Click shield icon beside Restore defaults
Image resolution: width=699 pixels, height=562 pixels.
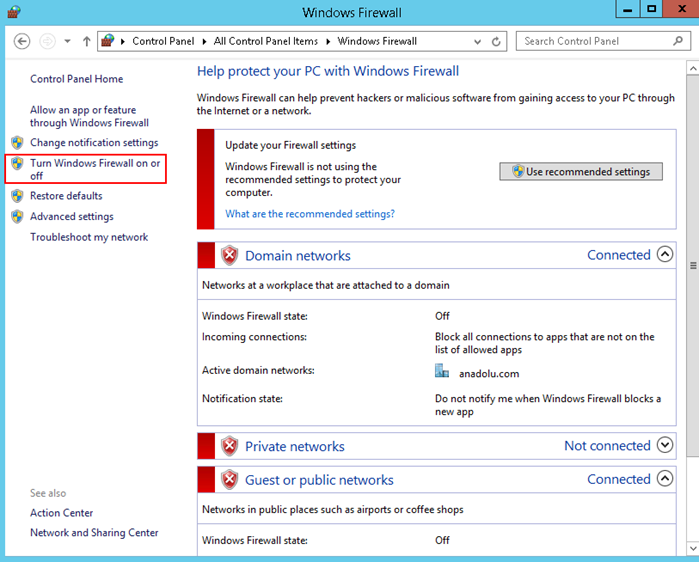click(x=17, y=196)
